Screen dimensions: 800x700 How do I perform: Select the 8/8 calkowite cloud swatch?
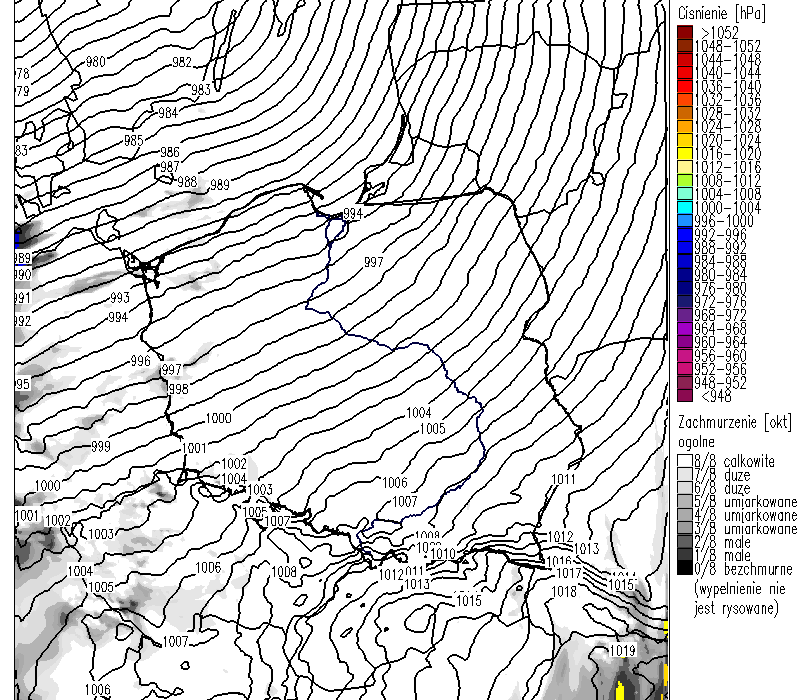point(684,461)
